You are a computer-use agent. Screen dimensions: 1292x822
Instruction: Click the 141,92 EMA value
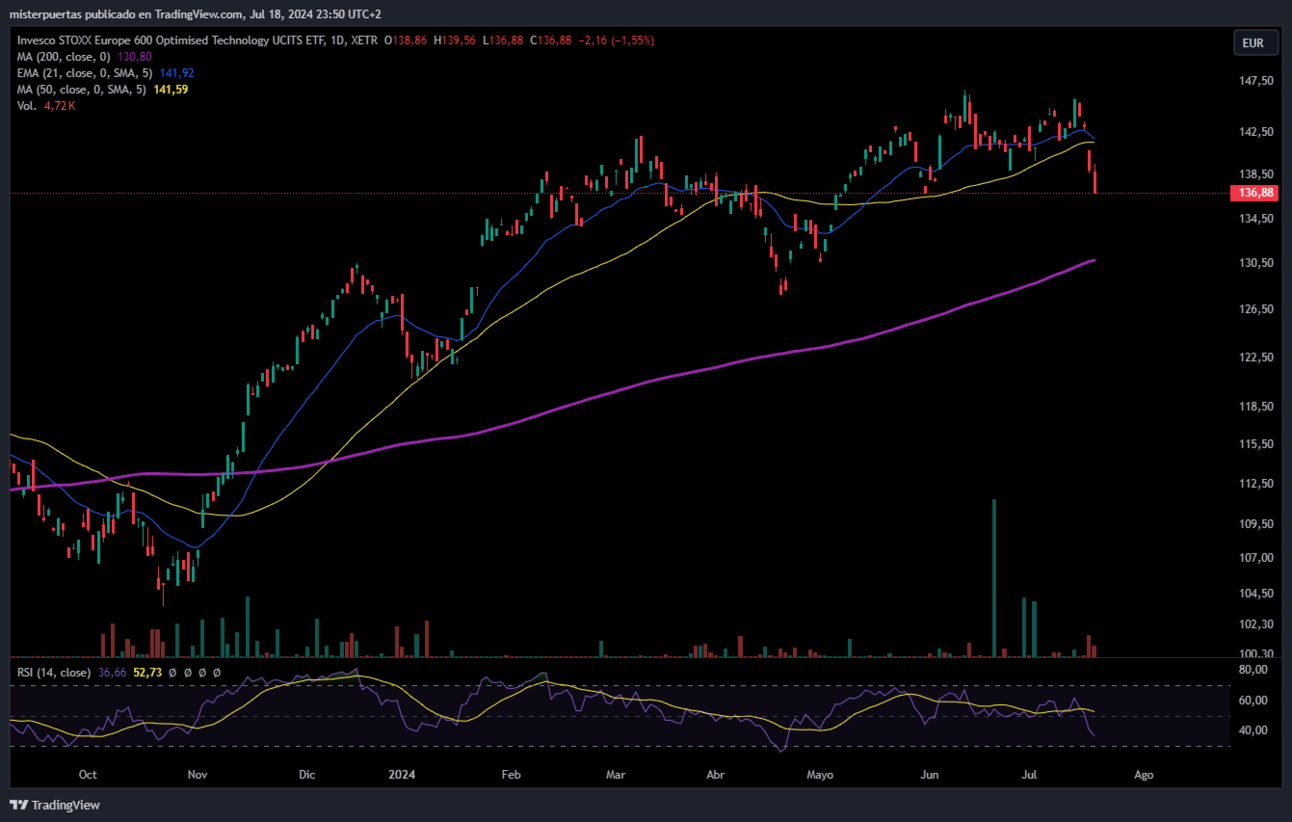point(177,73)
